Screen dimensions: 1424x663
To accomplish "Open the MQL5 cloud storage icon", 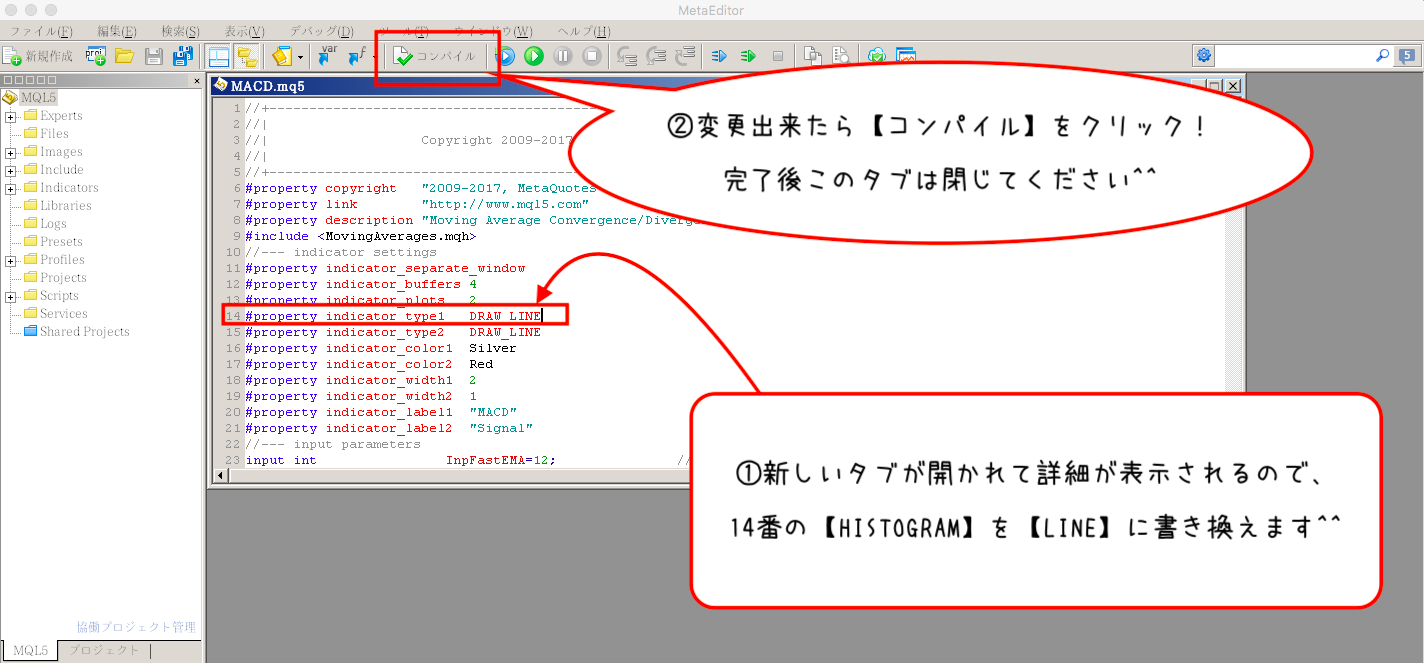I will [x=877, y=57].
